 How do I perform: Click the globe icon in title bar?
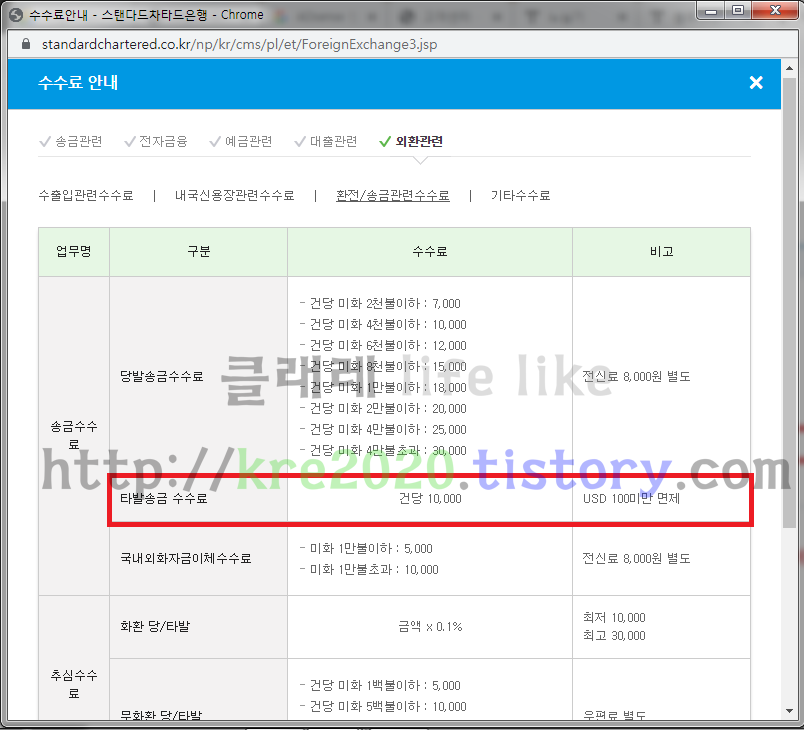(x=16, y=15)
